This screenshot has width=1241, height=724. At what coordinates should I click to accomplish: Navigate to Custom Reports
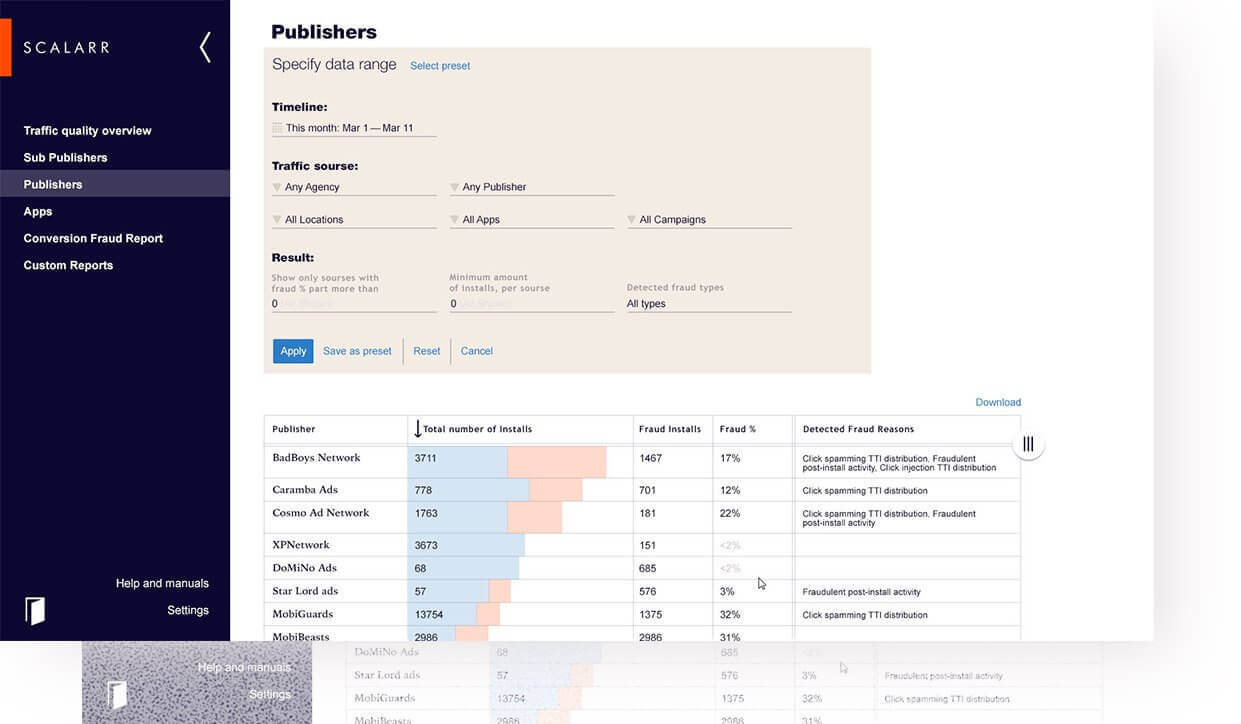pos(68,266)
